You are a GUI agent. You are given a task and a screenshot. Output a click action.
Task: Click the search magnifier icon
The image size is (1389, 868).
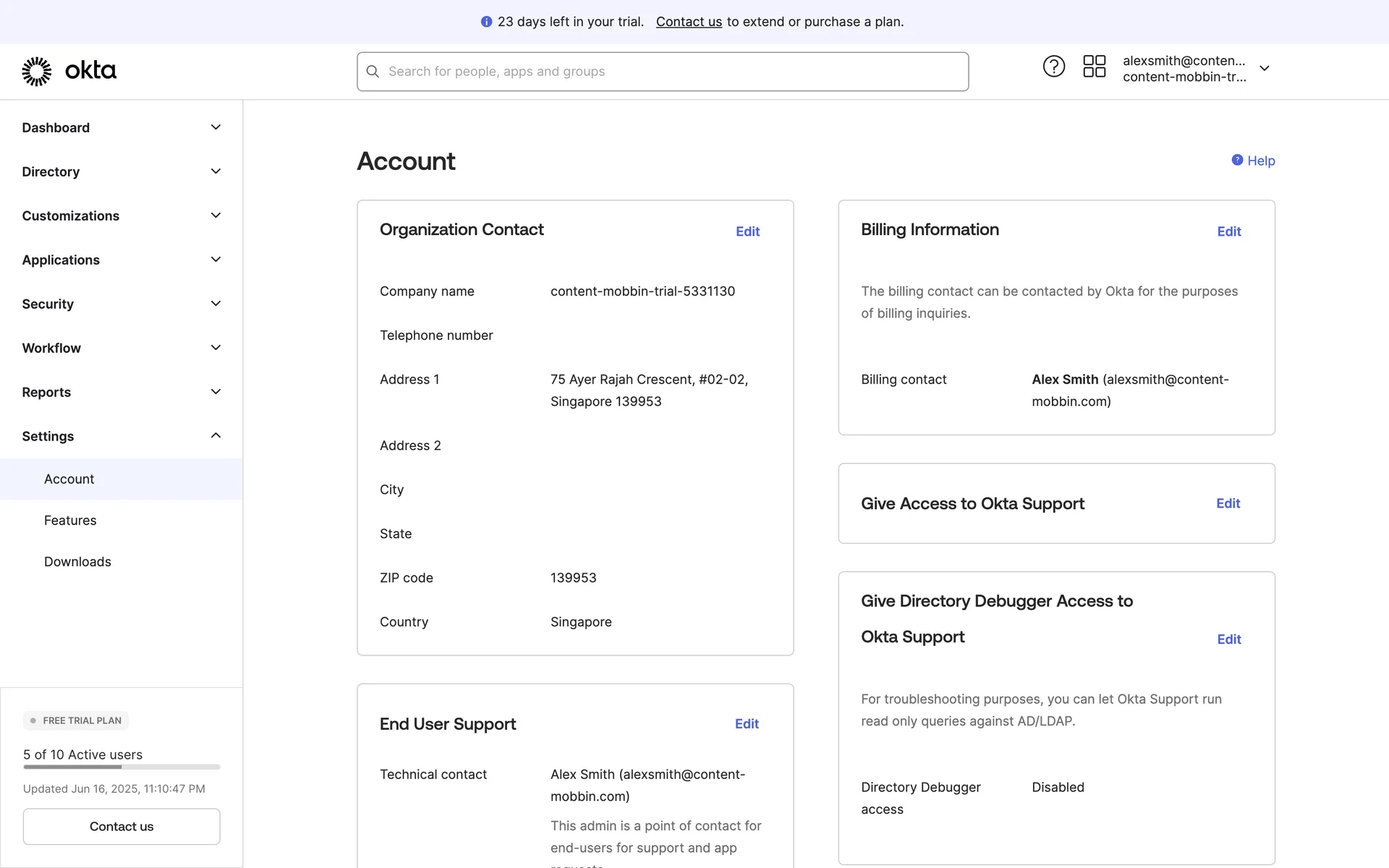373,72
